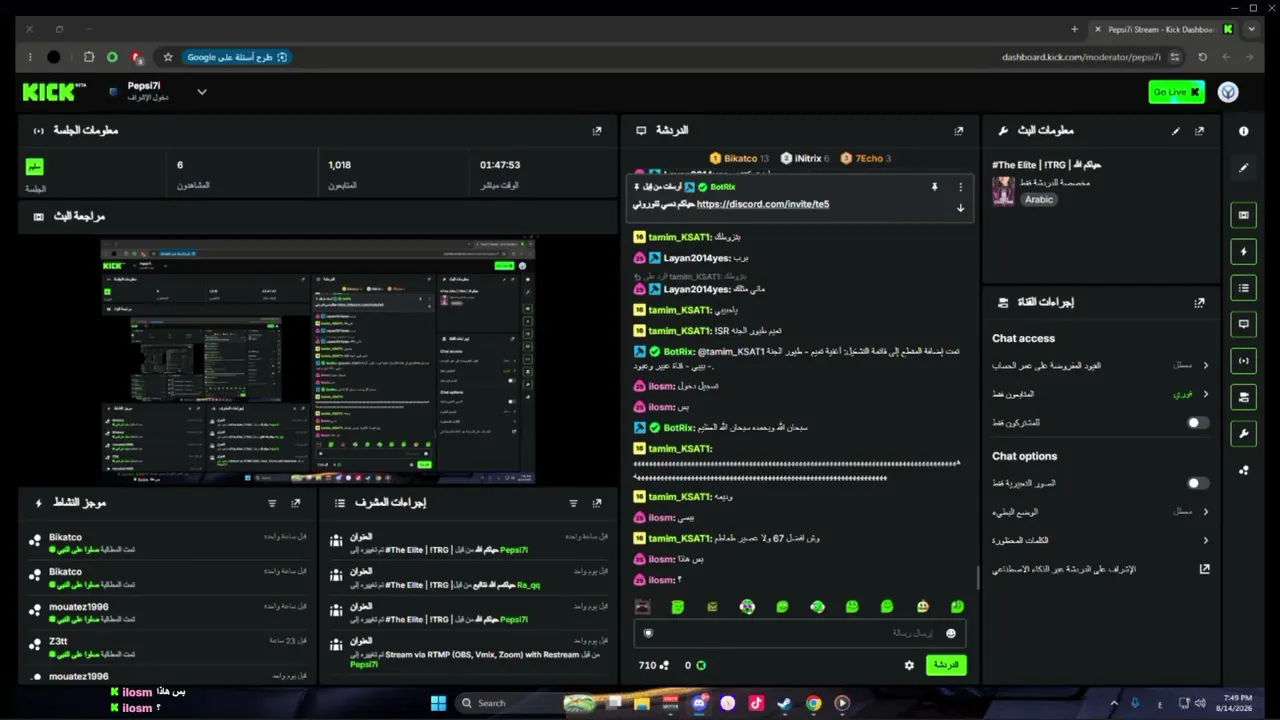
Task: Click the green send chat button
Action: click(x=946, y=665)
